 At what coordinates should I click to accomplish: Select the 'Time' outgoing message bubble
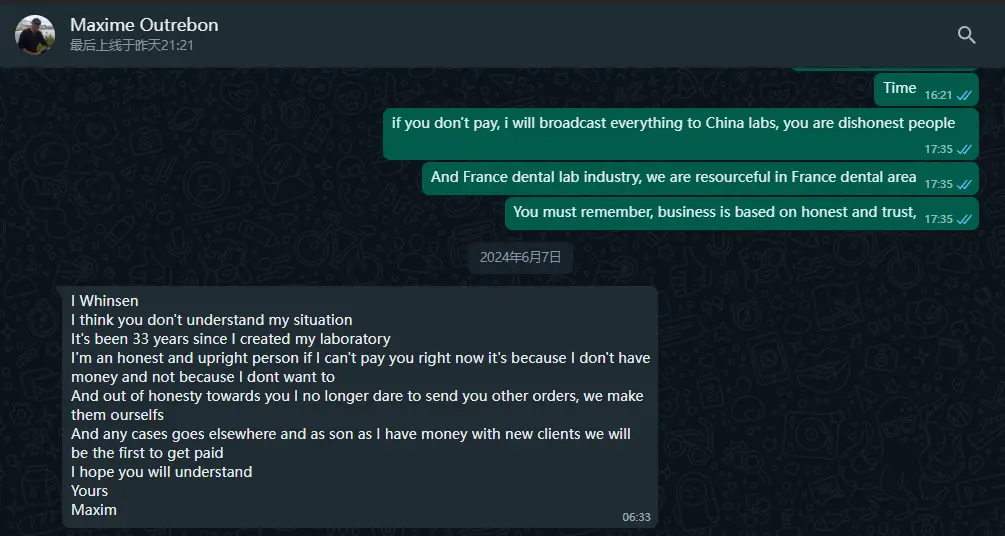926,90
